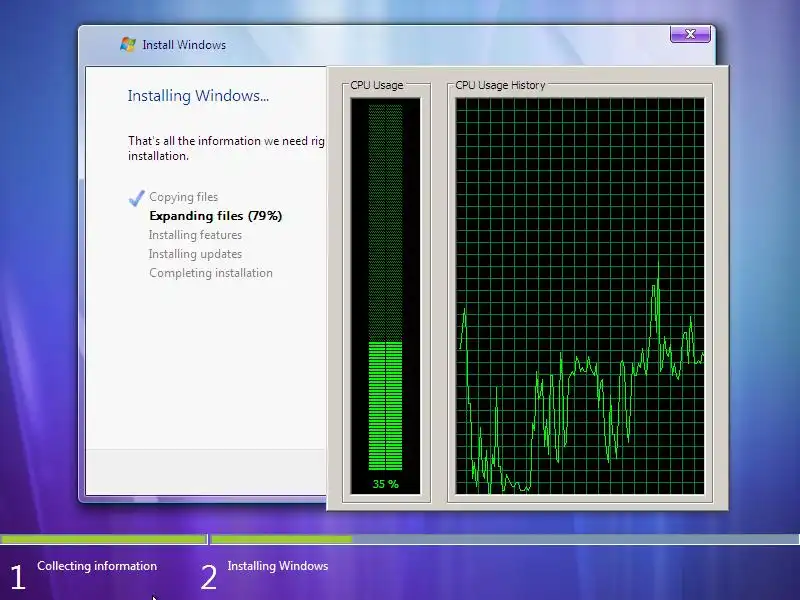800x600 pixels.
Task: Click the 'Install Windows' title text
Action: click(184, 45)
